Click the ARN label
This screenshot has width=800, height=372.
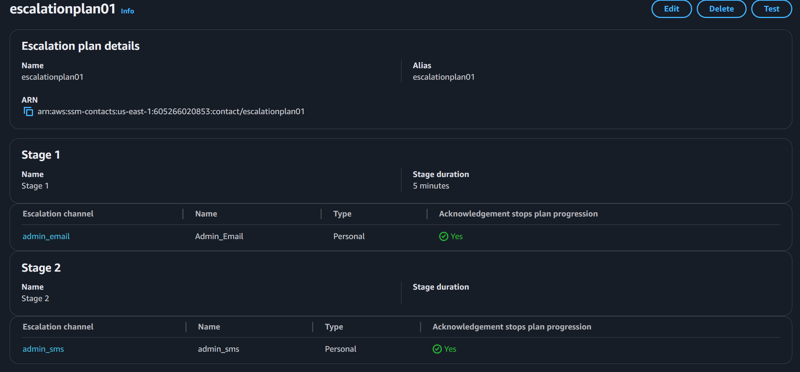30,100
